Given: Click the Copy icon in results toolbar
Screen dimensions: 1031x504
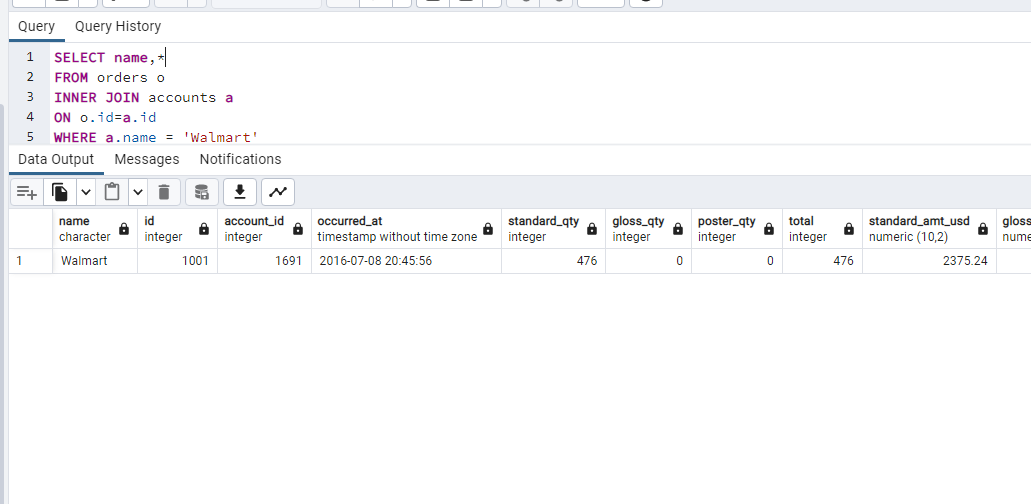Looking at the screenshot, I should pyautogui.click(x=60, y=192).
